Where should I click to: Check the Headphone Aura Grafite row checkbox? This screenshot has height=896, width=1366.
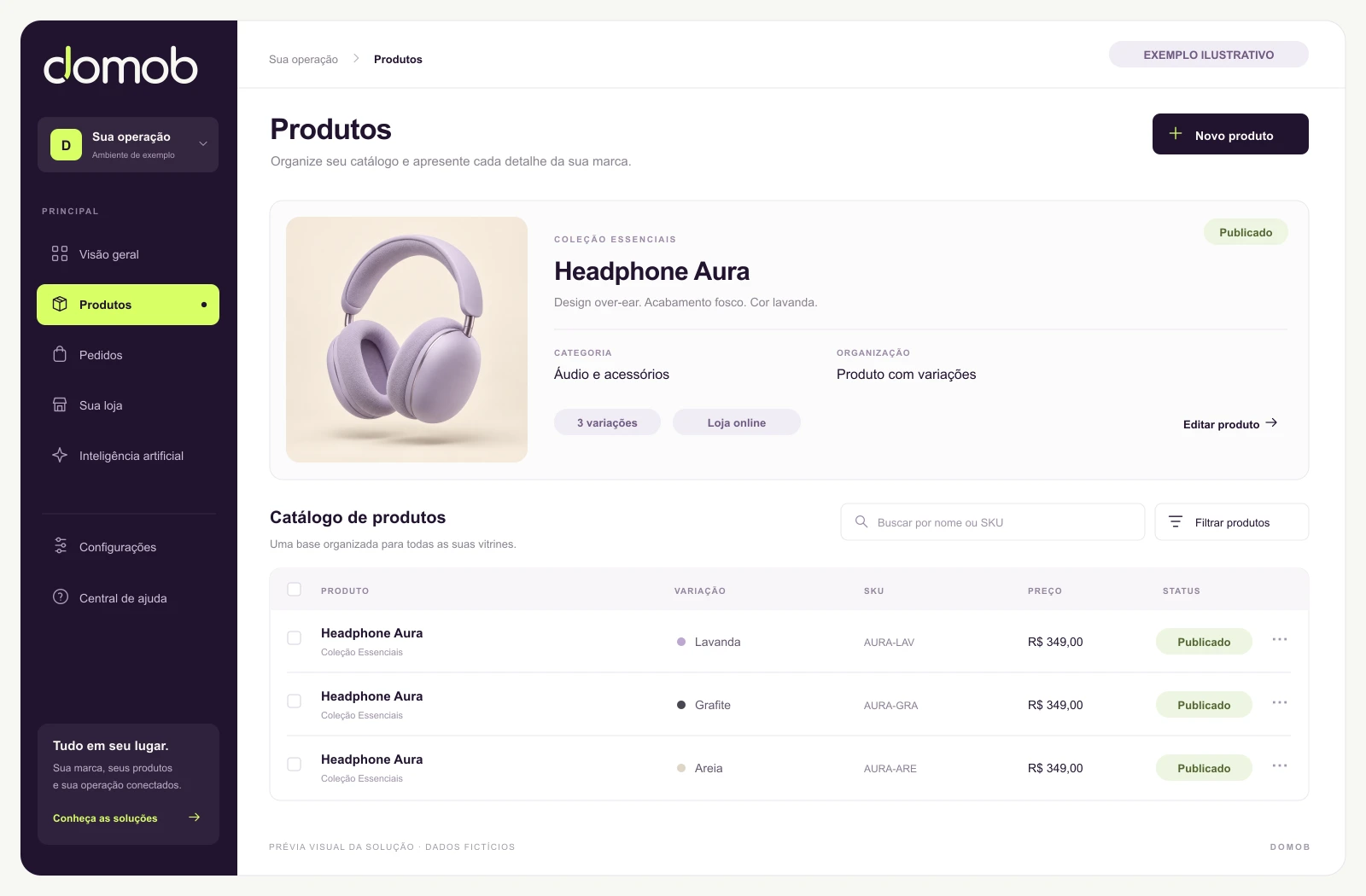(295, 701)
